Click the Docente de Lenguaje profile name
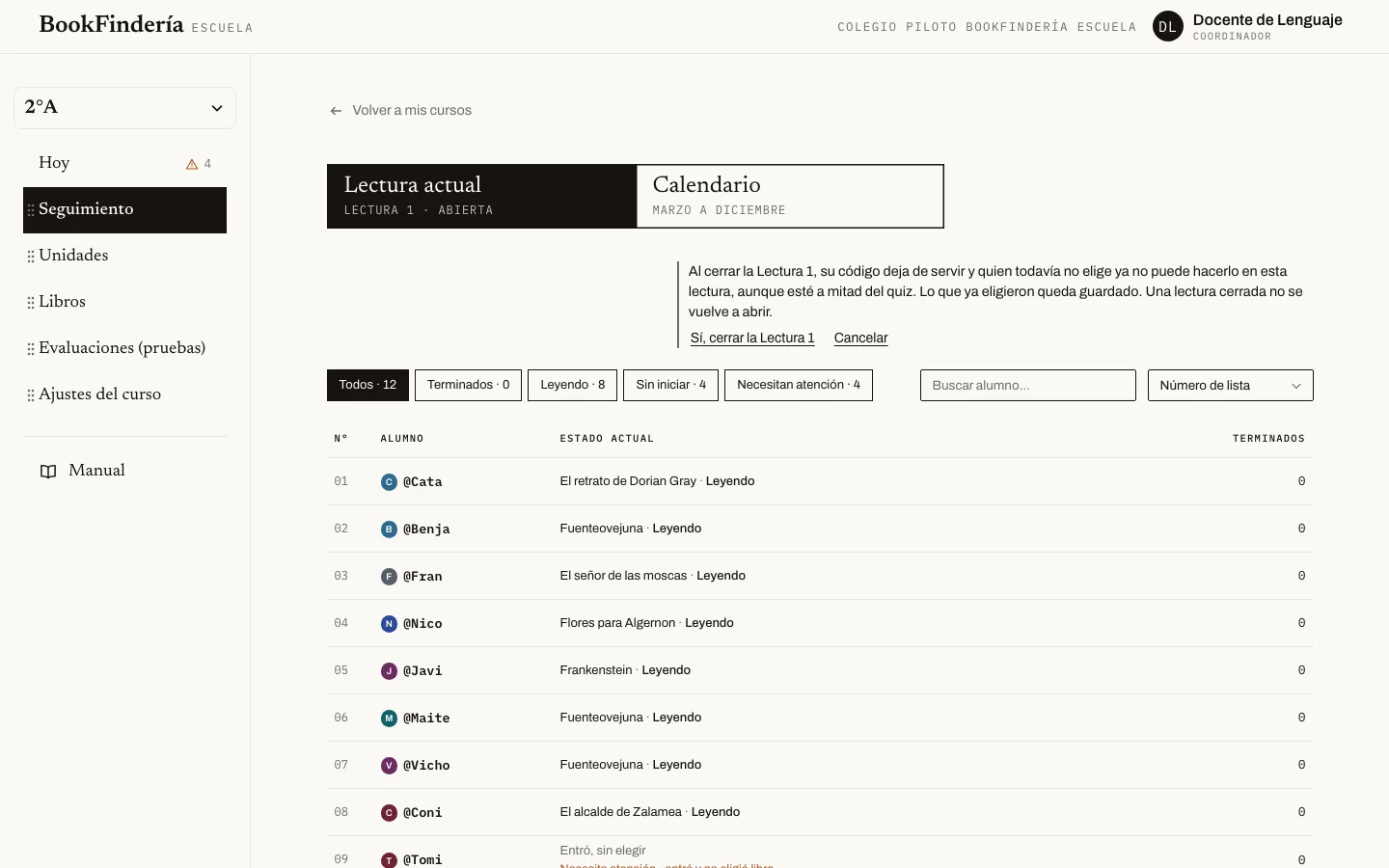The image size is (1389, 868). pyautogui.click(x=1267, y=20)
